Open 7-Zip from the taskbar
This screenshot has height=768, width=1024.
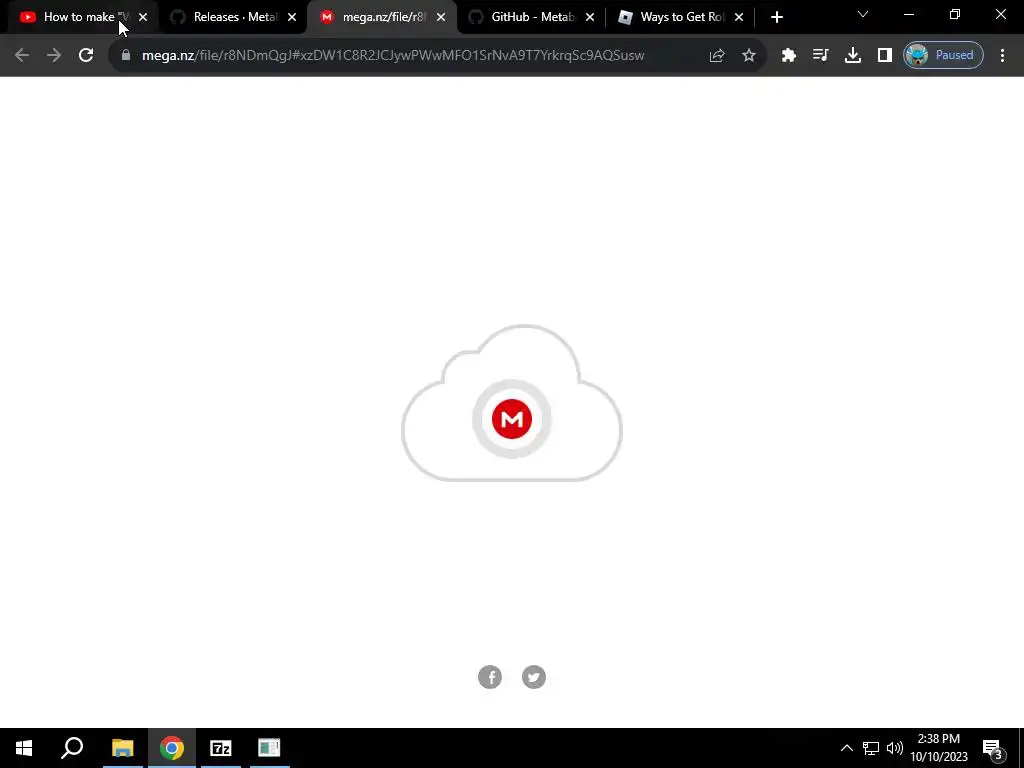pyautogui.click(x=221, y=748)
